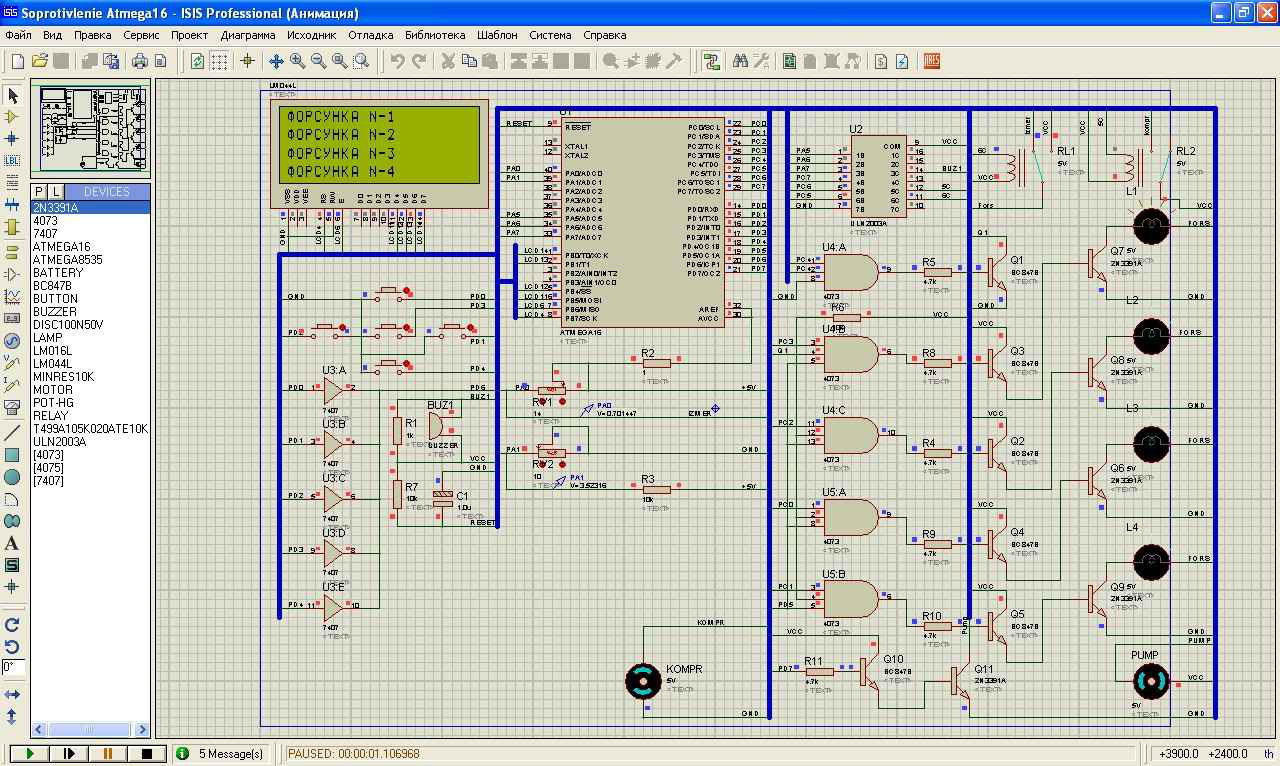The image size is (1280, 766).
Task: Select the Generator Mode sine icon
Action: click(x=12, y=340)
